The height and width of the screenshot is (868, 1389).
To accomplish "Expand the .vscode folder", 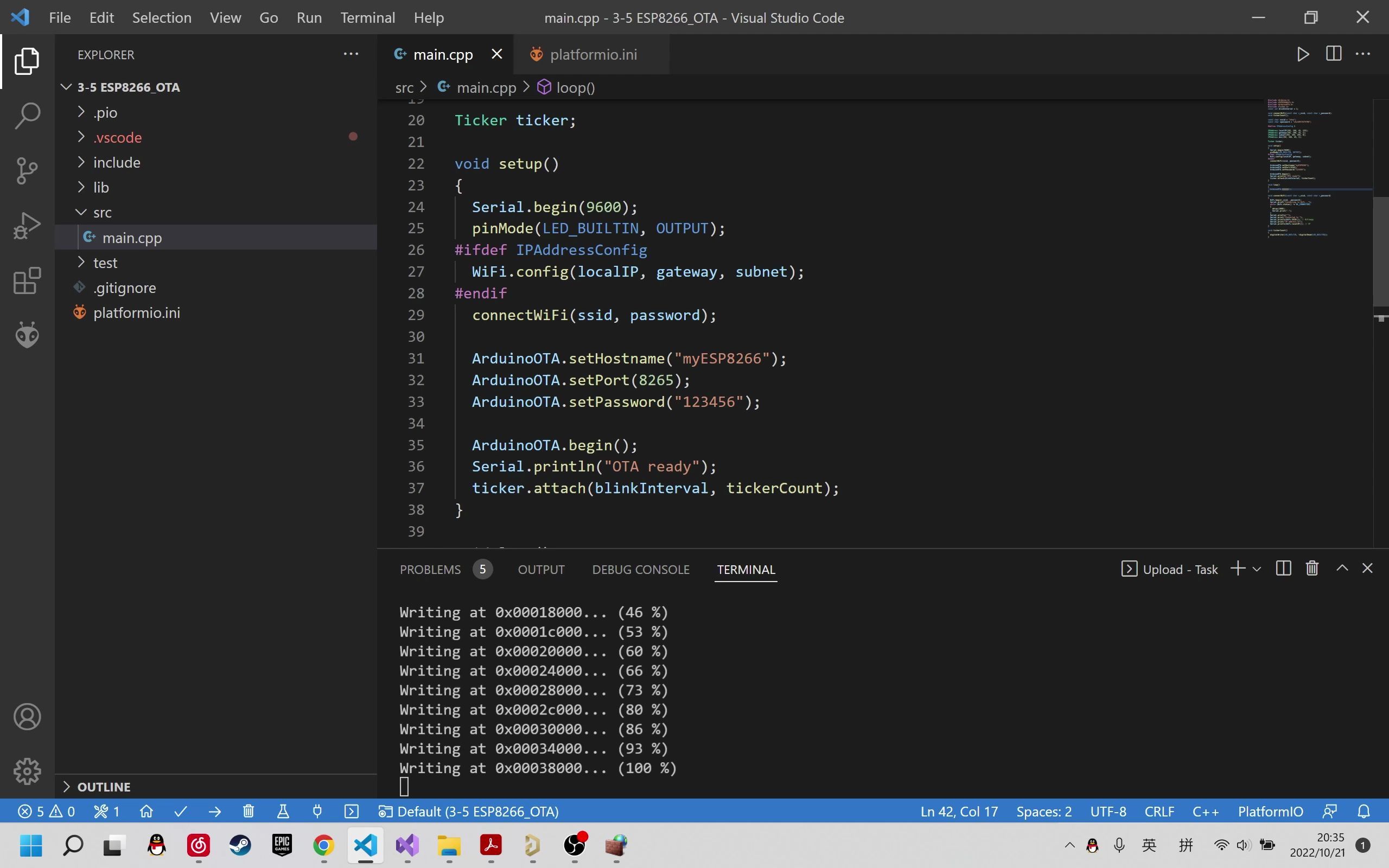I will click(216, 137).
